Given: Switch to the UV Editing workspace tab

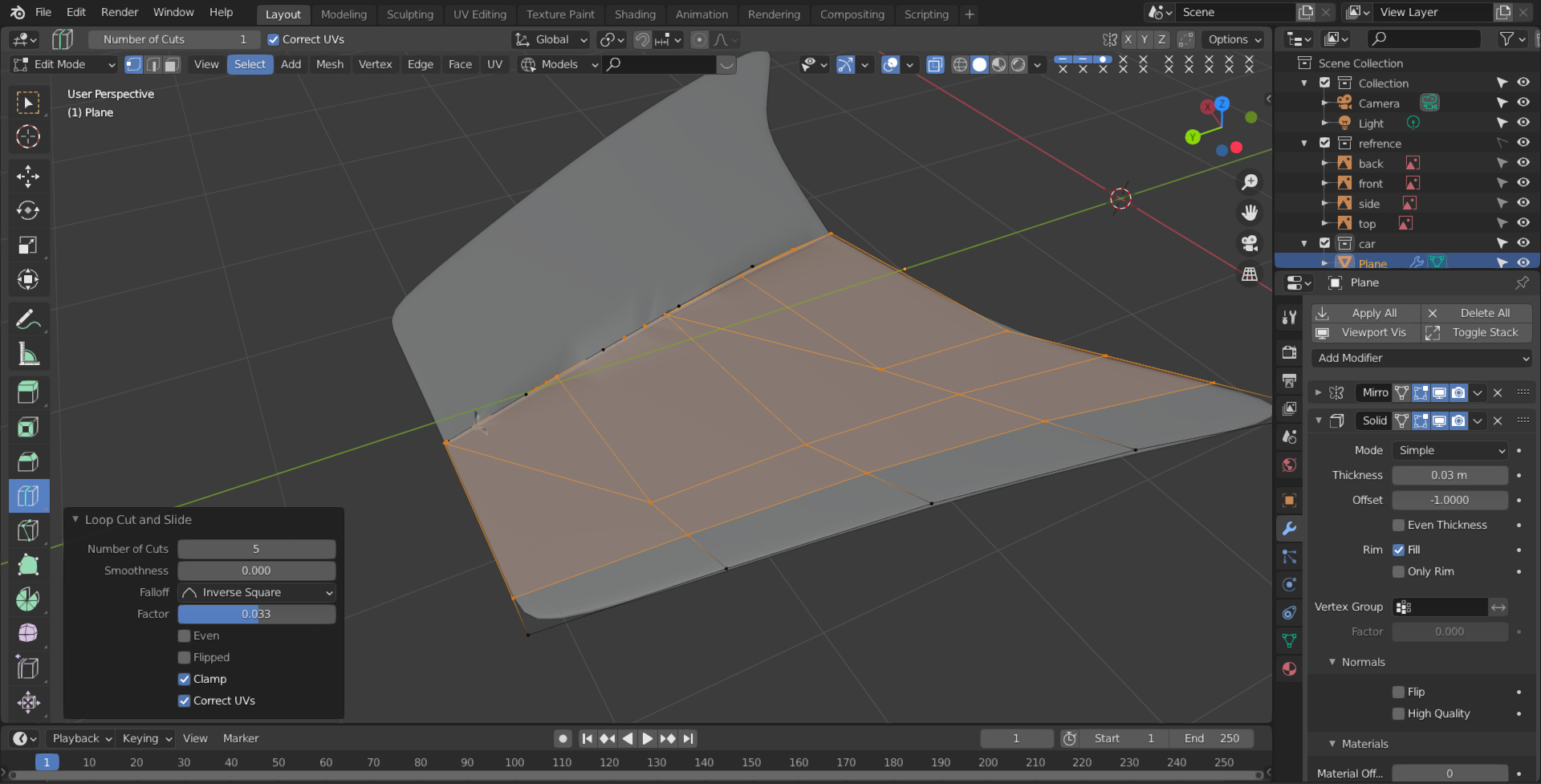Looking at the screenshot, I should (x=479, y=14).
